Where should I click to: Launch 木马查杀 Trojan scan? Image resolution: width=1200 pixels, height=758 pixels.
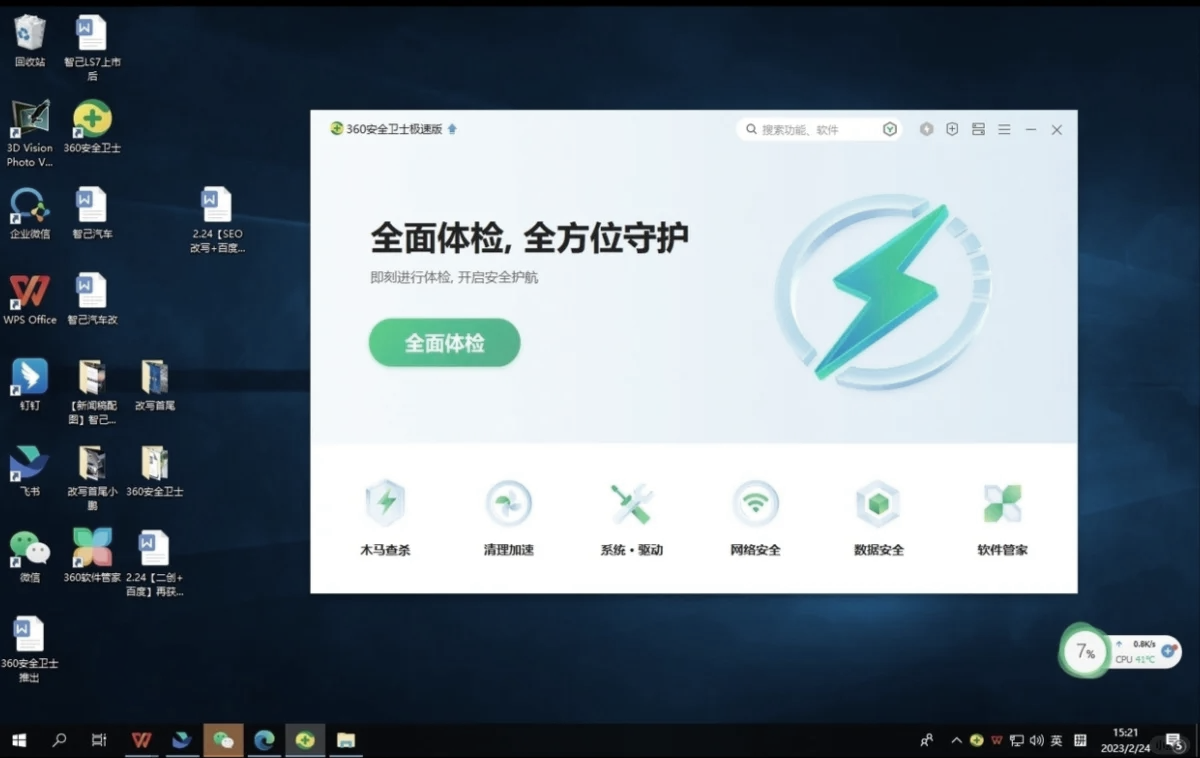coord(385,512)
